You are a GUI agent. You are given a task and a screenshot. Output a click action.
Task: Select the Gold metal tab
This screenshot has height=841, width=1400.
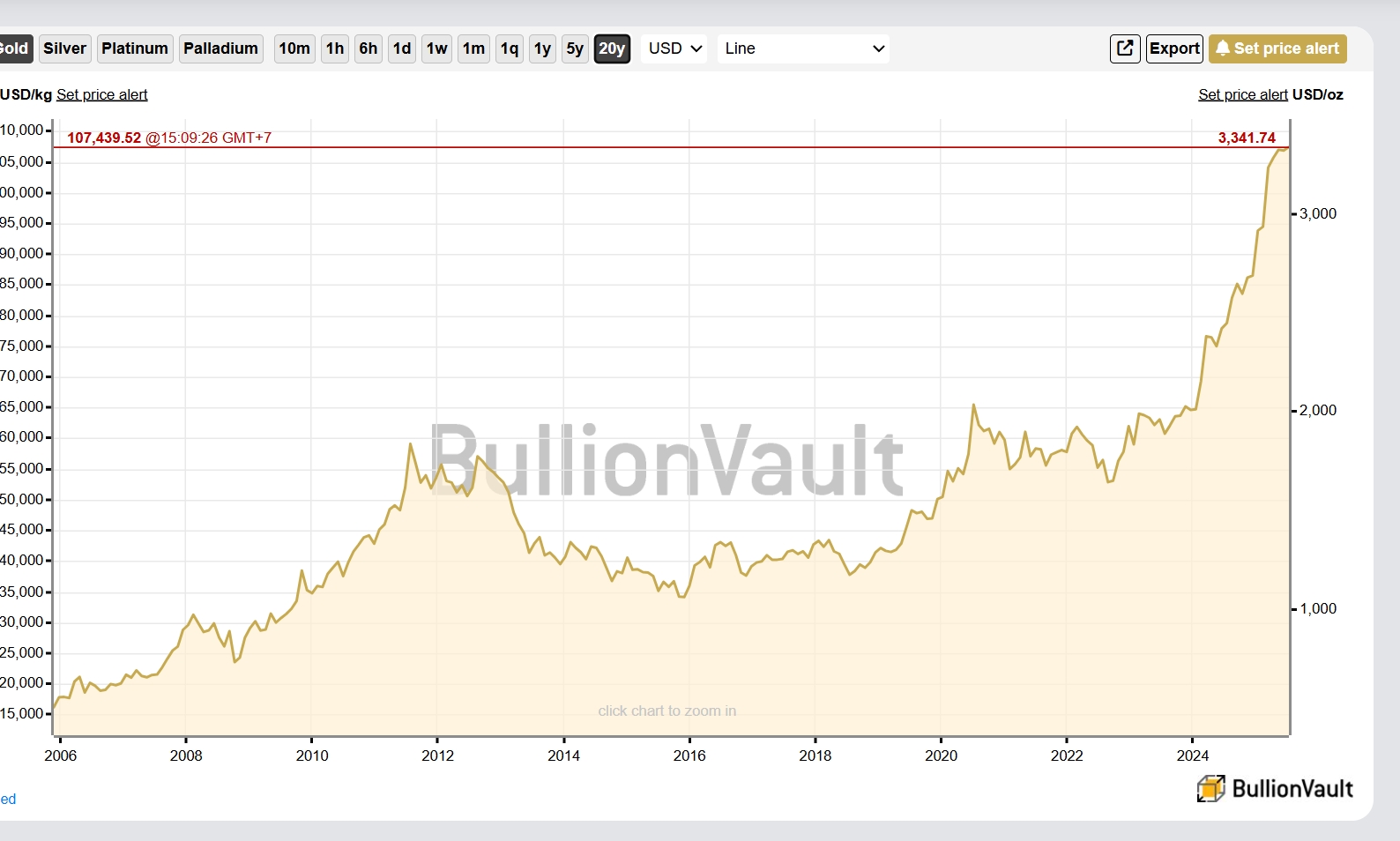tap(15, 48)
